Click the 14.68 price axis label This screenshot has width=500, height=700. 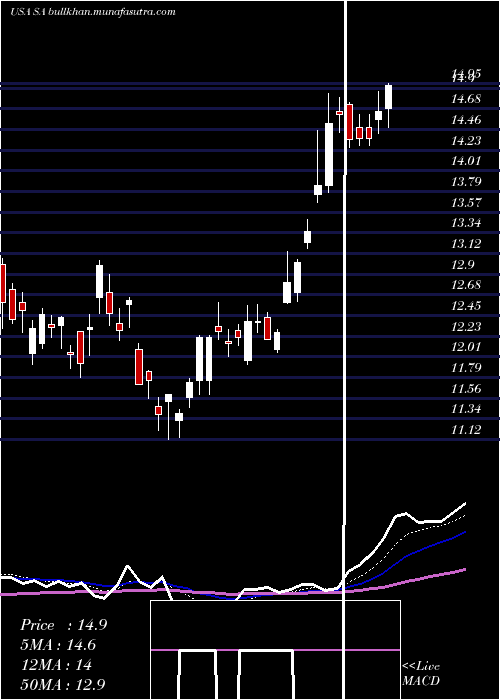click(466, 99)
